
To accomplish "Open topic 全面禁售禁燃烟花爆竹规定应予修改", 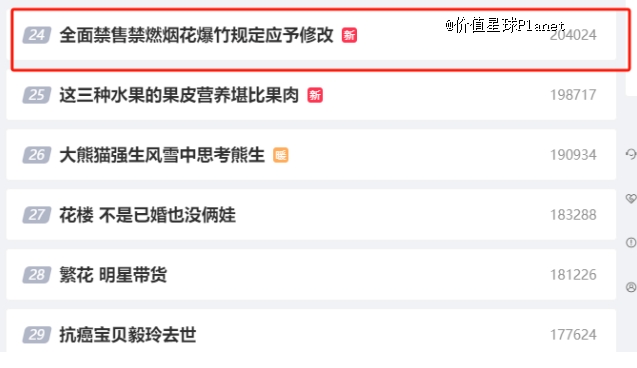I will [196, 35].
